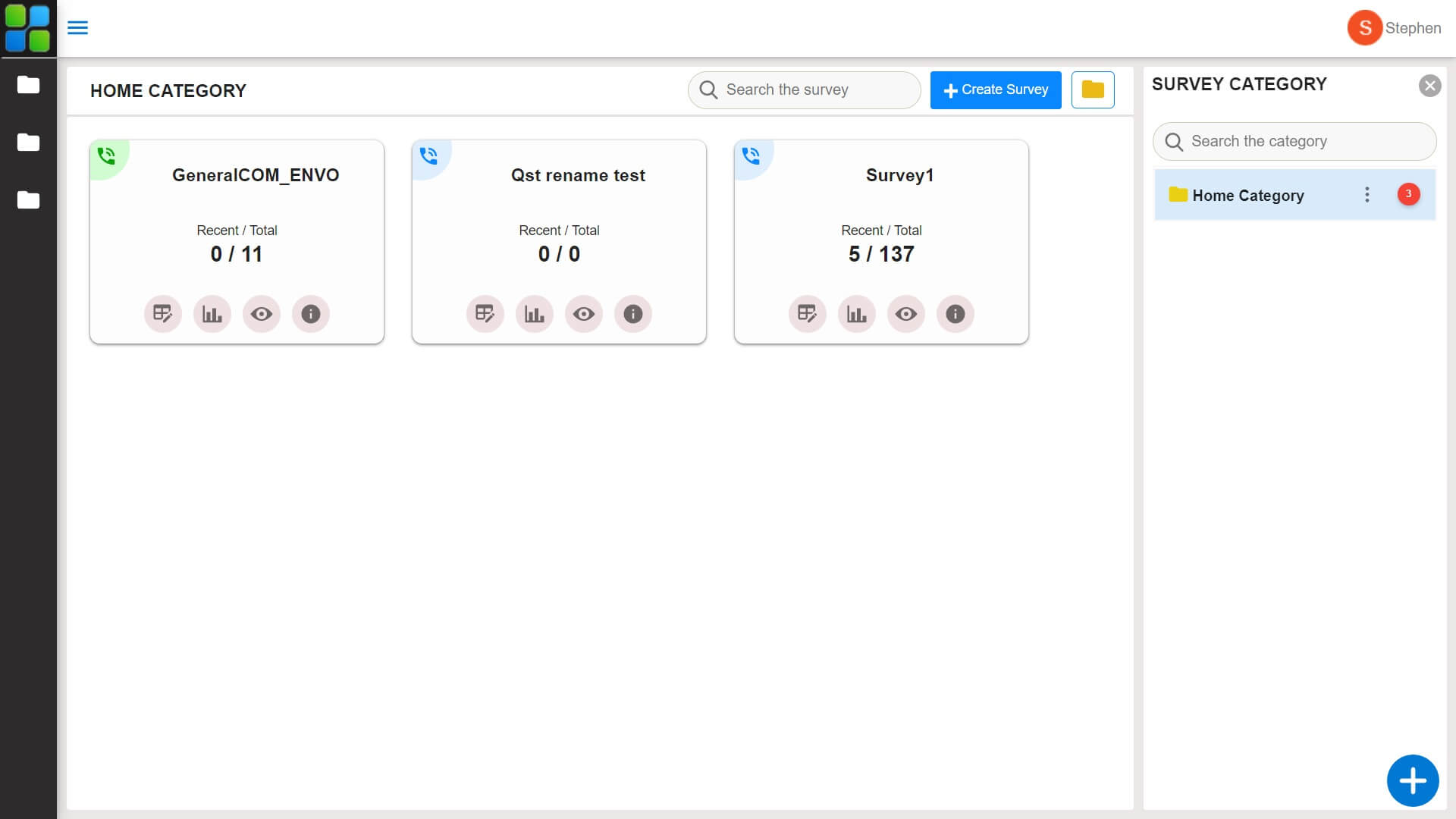The image size is (1456, 819).
Task: Click the Stephen username text
Action: (x=1413, y=28)
